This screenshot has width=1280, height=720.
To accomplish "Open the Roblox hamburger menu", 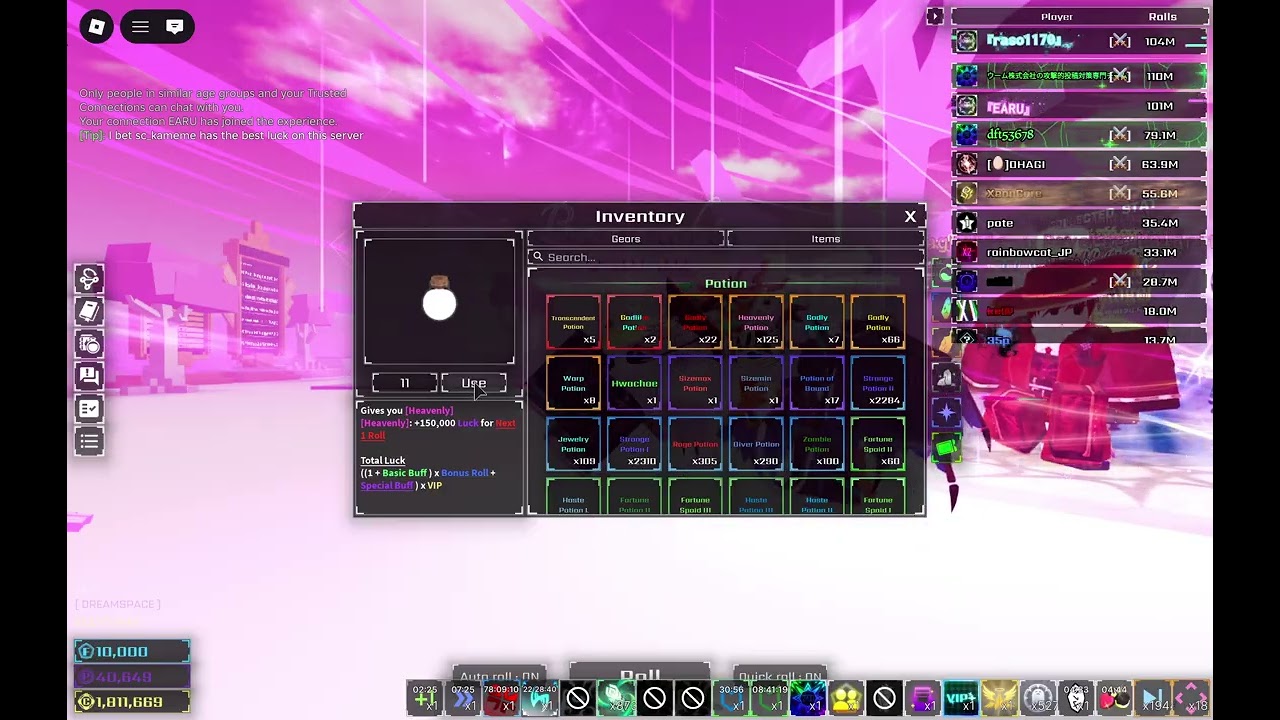I will pyautogui.click(x=140, y=27).
